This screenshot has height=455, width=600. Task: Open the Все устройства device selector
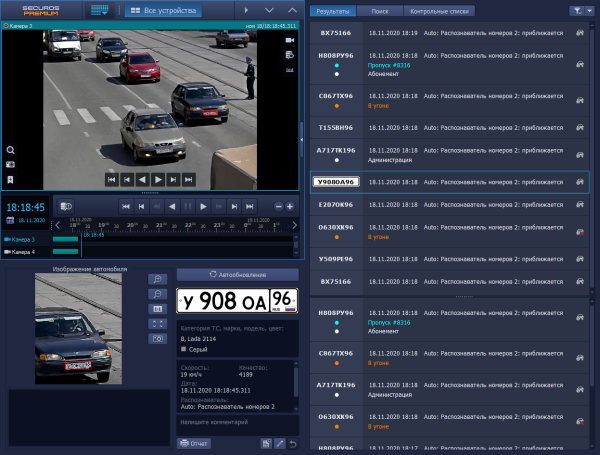click(164, 10)
